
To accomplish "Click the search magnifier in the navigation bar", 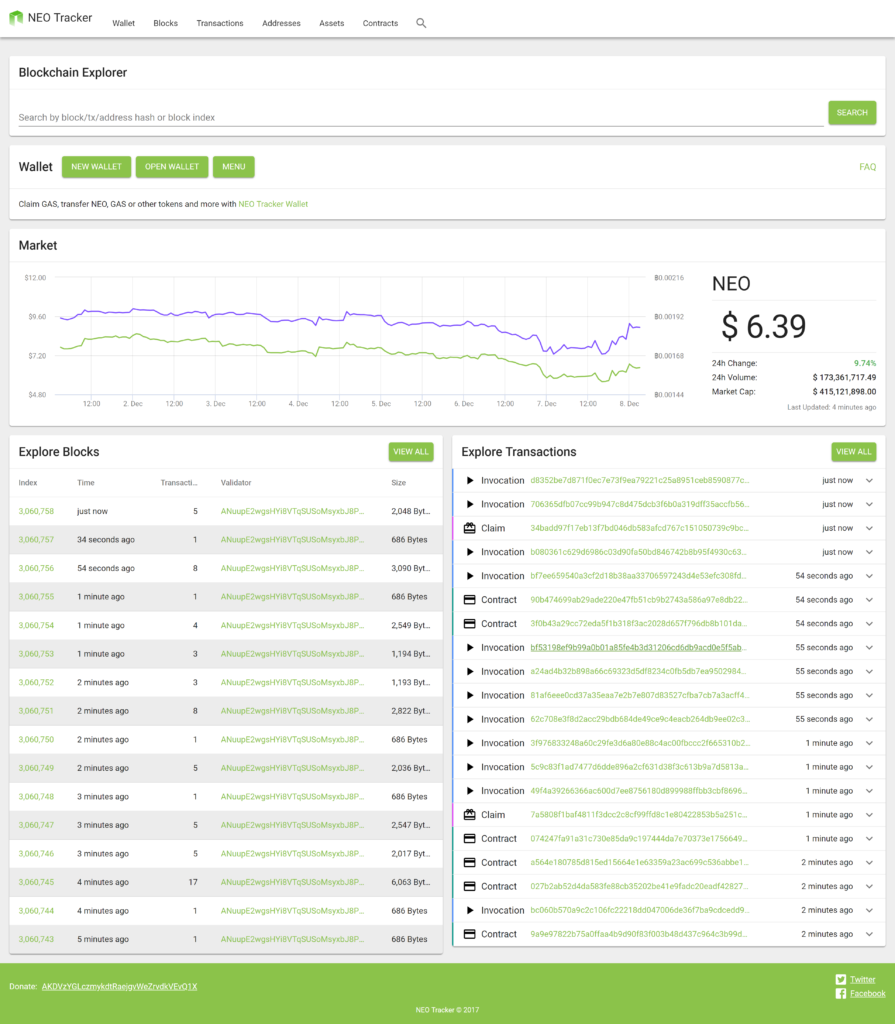I will pos(421,22).
